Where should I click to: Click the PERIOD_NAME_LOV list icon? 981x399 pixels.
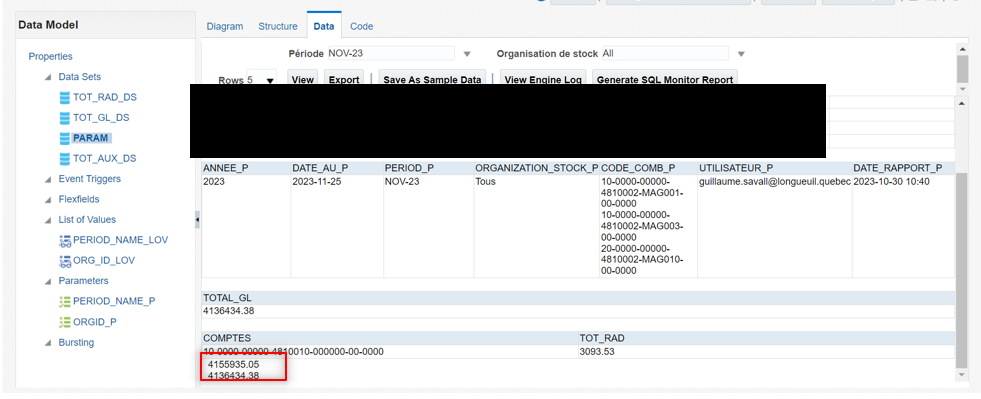point(64,240)
